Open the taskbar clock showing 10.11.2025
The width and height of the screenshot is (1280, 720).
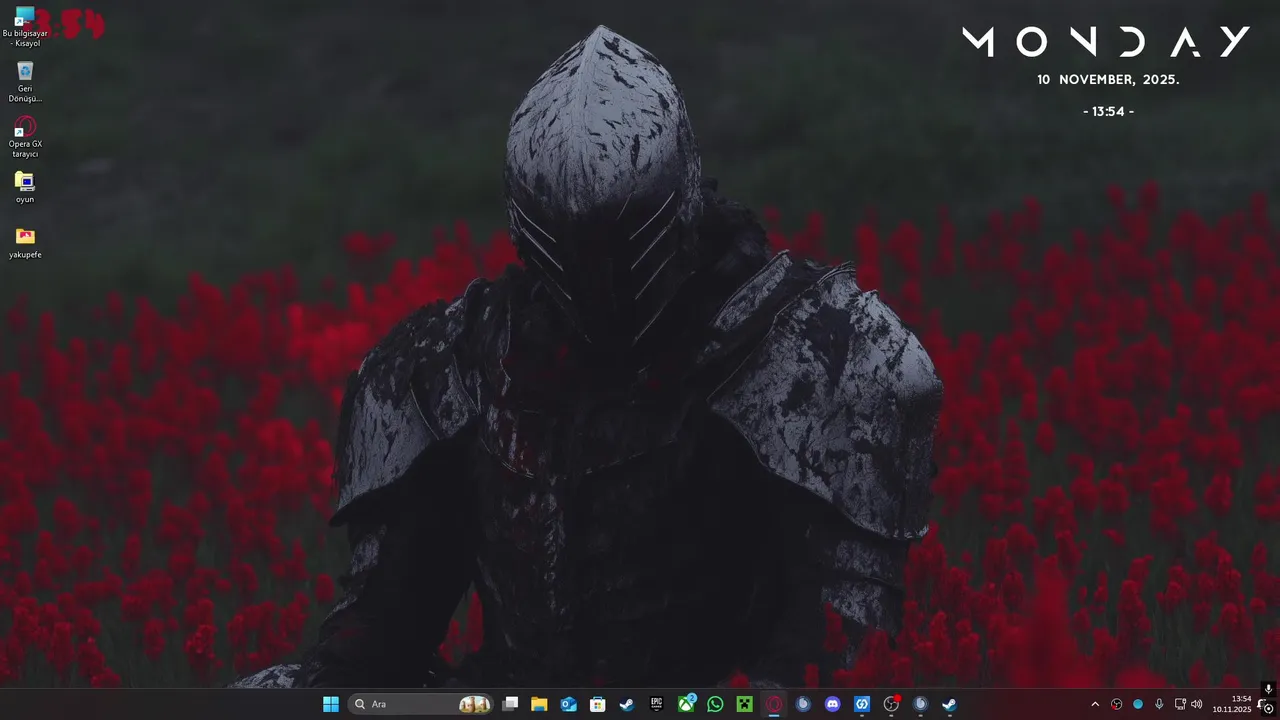(x=1232, y=704)
